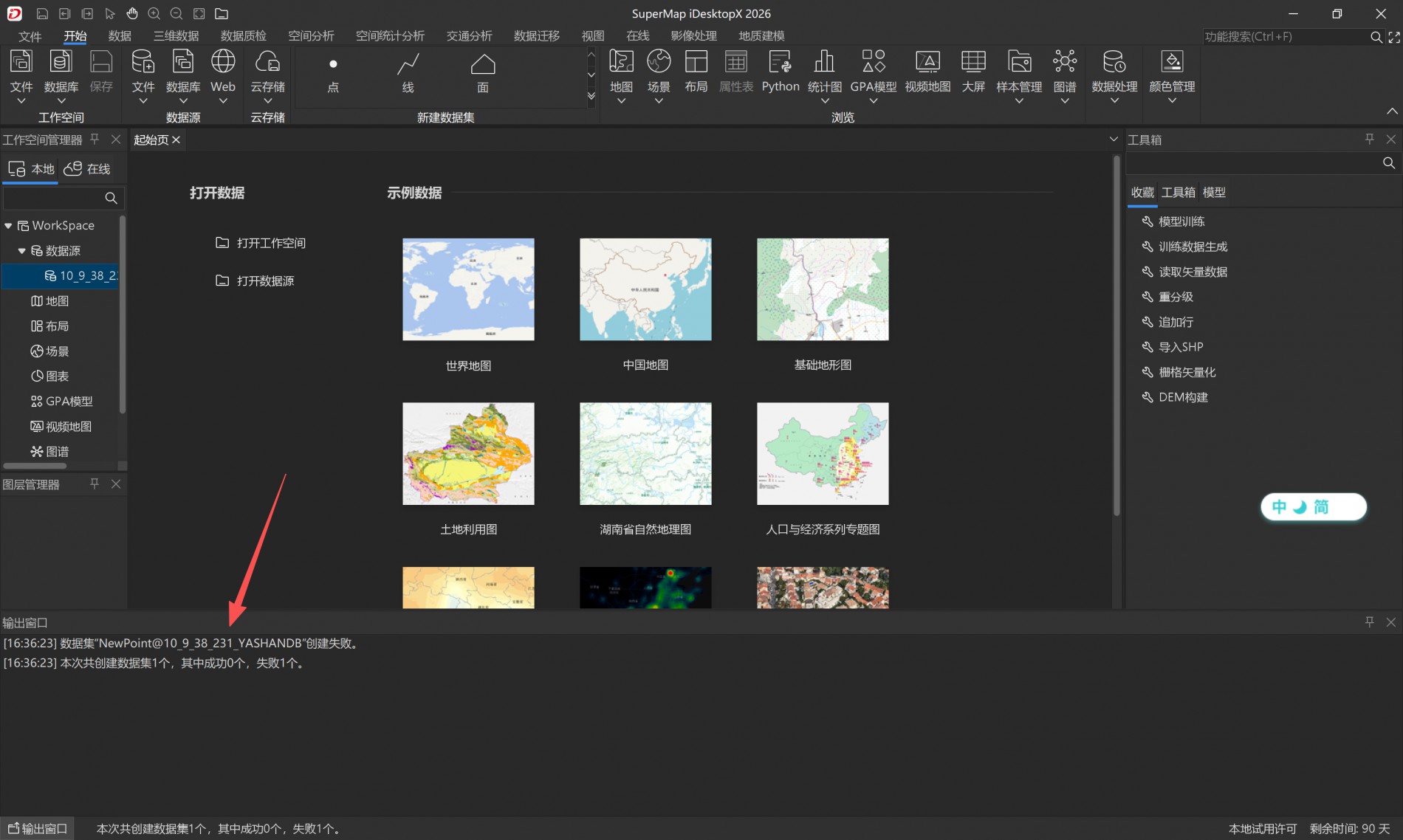Open the 世界地图 sample thumbnail

[468, 289]
